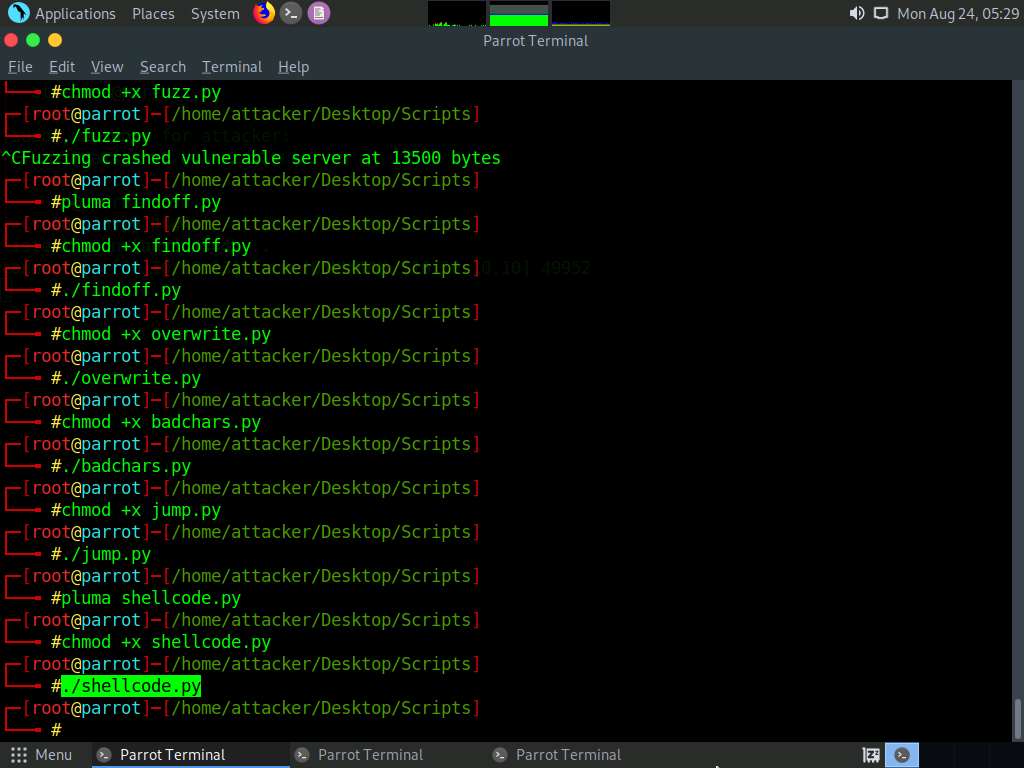Viewport: 1024px width, 768px height.
Task: Click the './findoff.py' command line
Action: point(121,290)
